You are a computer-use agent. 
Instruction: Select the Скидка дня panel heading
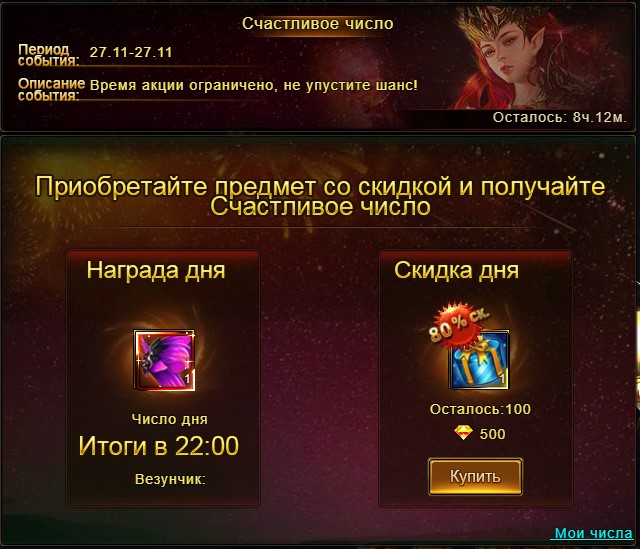point(456,270)
